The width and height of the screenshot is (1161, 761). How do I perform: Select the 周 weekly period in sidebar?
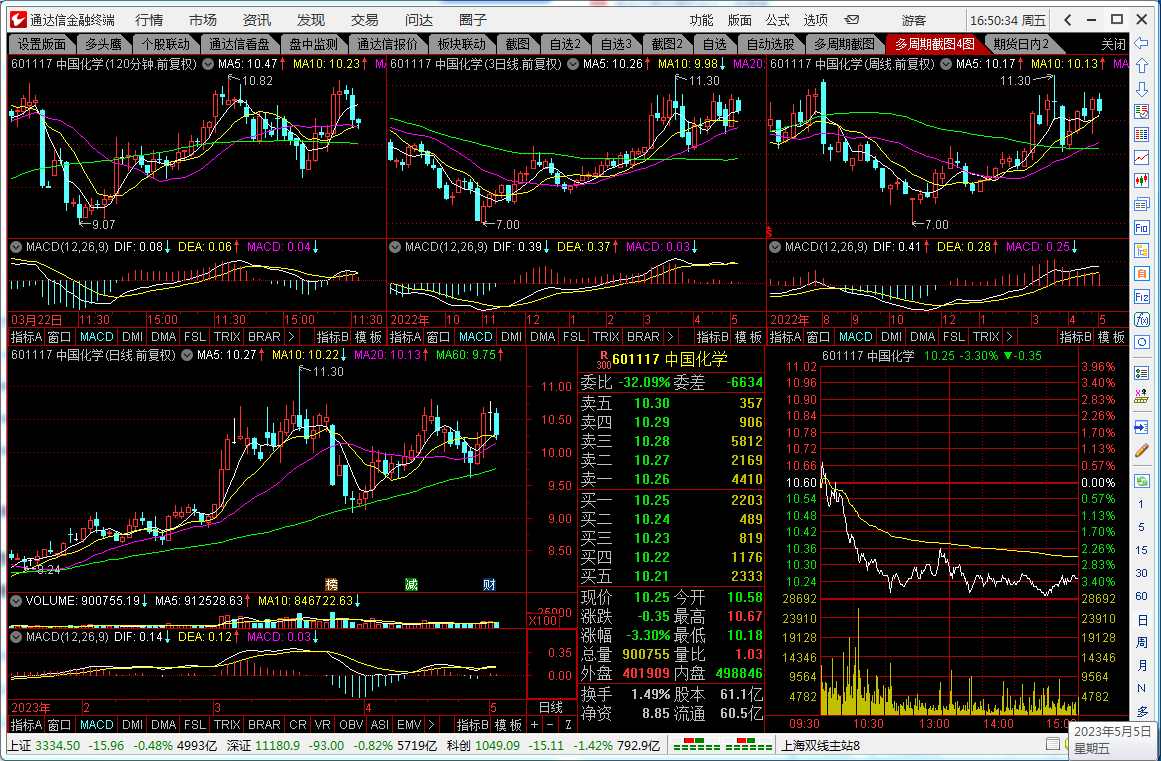pos(1141,643)
